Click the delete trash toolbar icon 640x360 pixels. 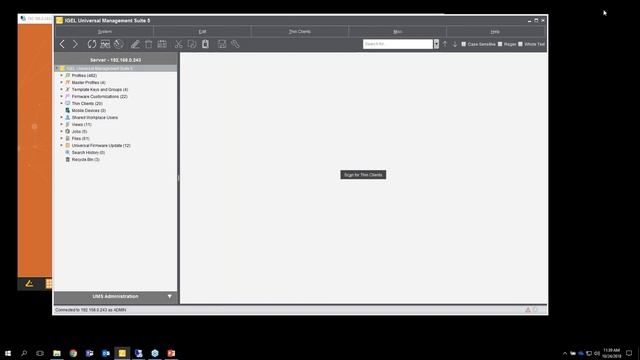(x=149, y=44)
